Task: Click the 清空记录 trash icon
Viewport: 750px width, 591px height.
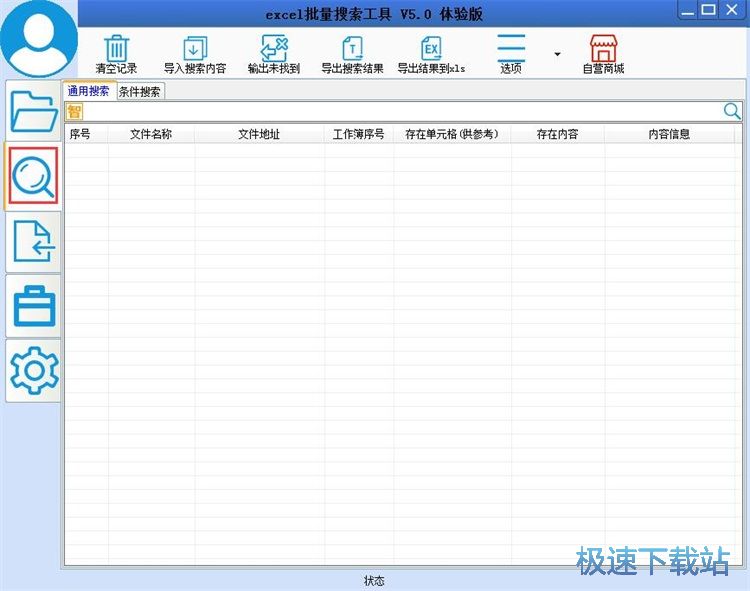Action: tap(116, 48)
